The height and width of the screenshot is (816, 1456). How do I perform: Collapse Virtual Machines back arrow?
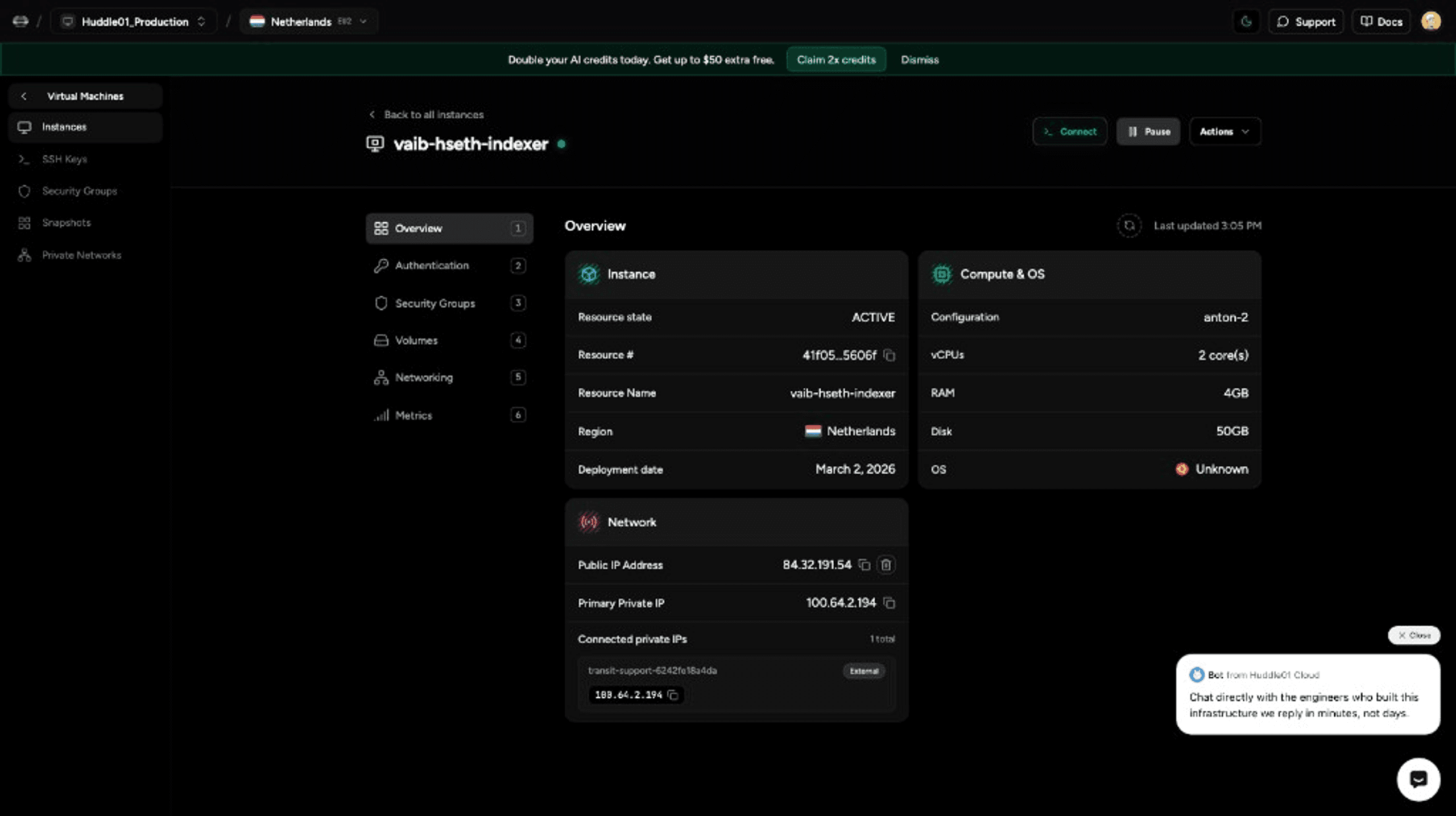[24, 96]
